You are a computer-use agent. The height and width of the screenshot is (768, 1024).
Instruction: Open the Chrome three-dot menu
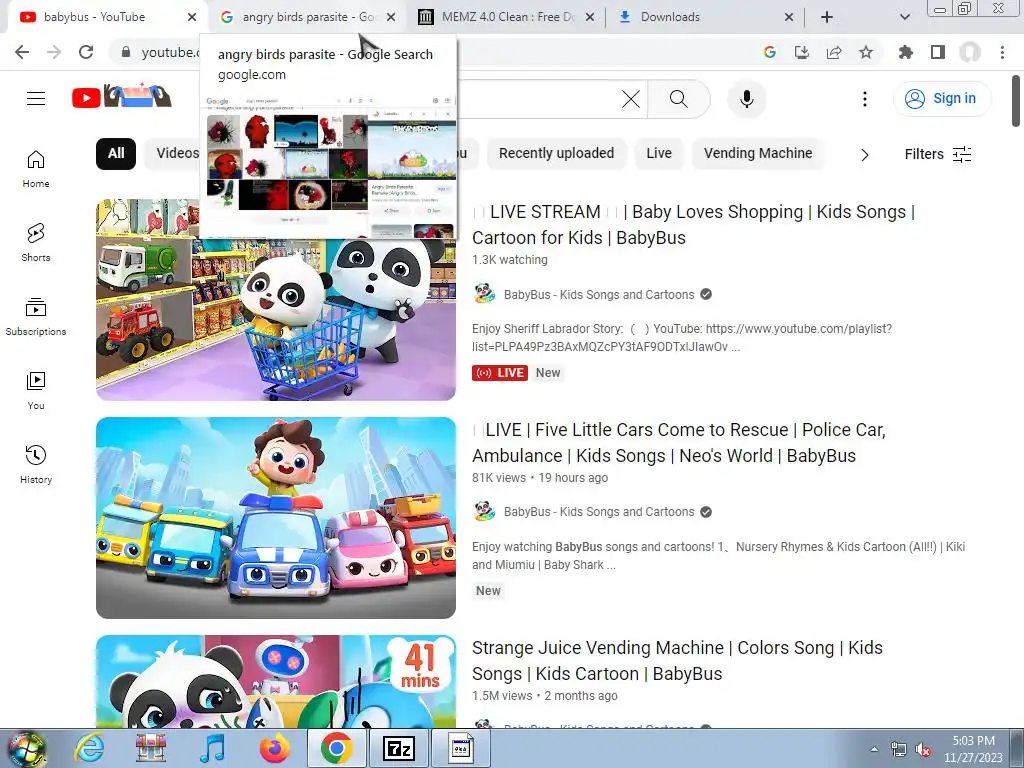pos(1002,52)
